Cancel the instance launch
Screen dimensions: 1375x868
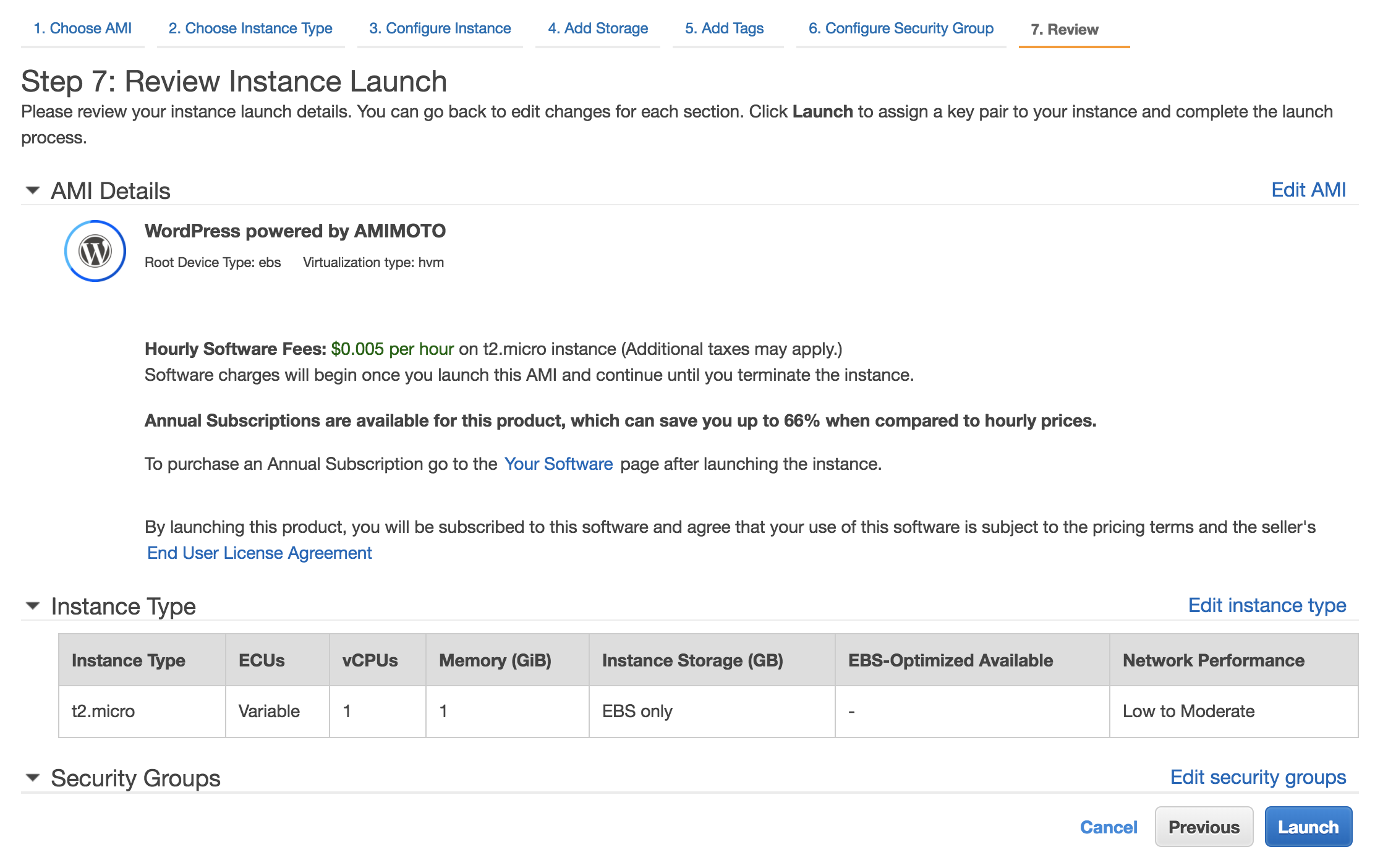coord(1109,827)
